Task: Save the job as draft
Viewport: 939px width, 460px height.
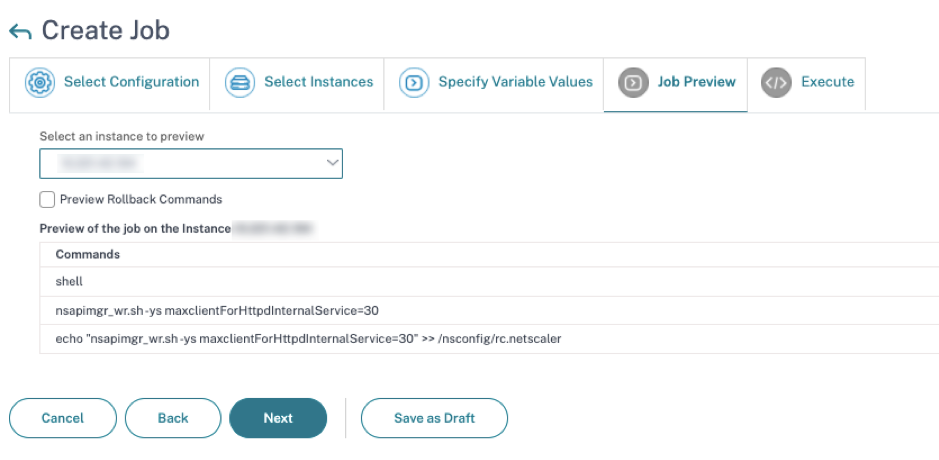Action: click(434, 418)
